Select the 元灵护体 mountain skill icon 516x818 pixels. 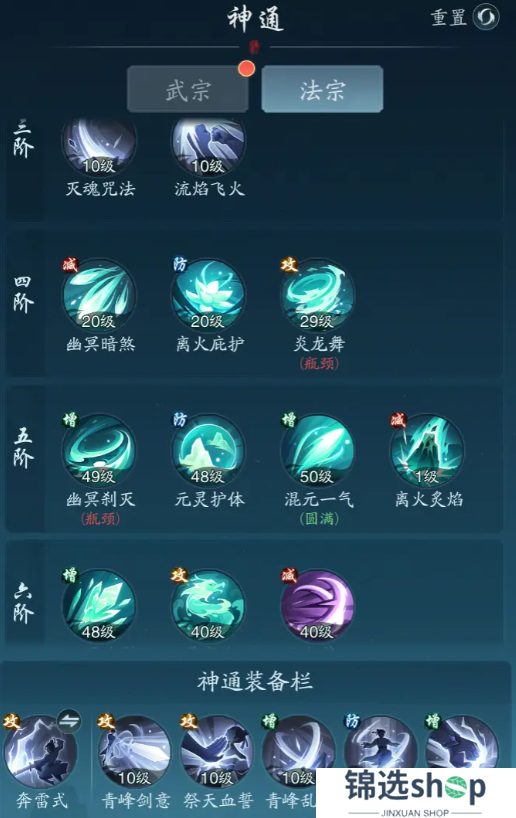click(208, 451)
